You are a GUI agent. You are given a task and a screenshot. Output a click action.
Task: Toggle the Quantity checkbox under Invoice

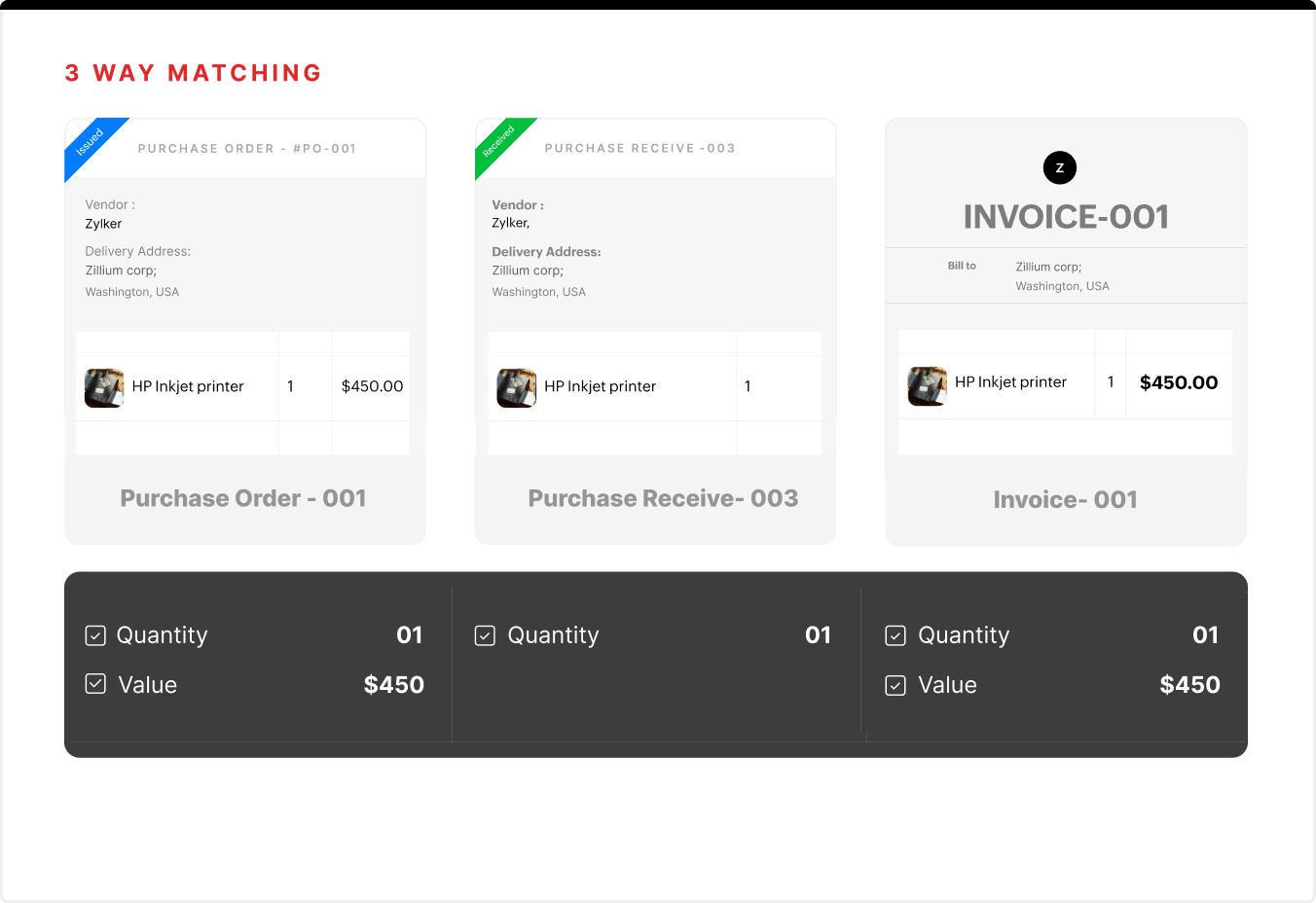[x=895, y=634]
